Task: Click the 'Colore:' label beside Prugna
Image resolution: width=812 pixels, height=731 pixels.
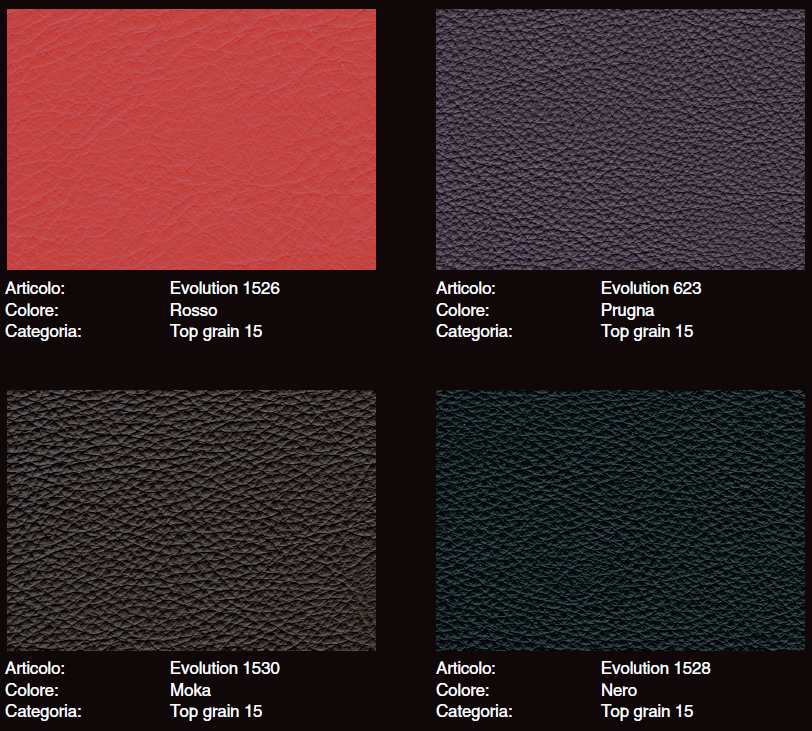Action: point(462,310)
